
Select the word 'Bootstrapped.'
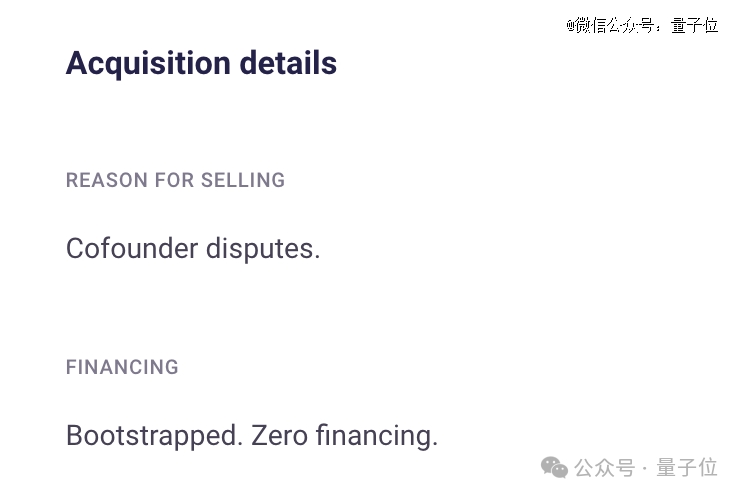coord(154,436)
